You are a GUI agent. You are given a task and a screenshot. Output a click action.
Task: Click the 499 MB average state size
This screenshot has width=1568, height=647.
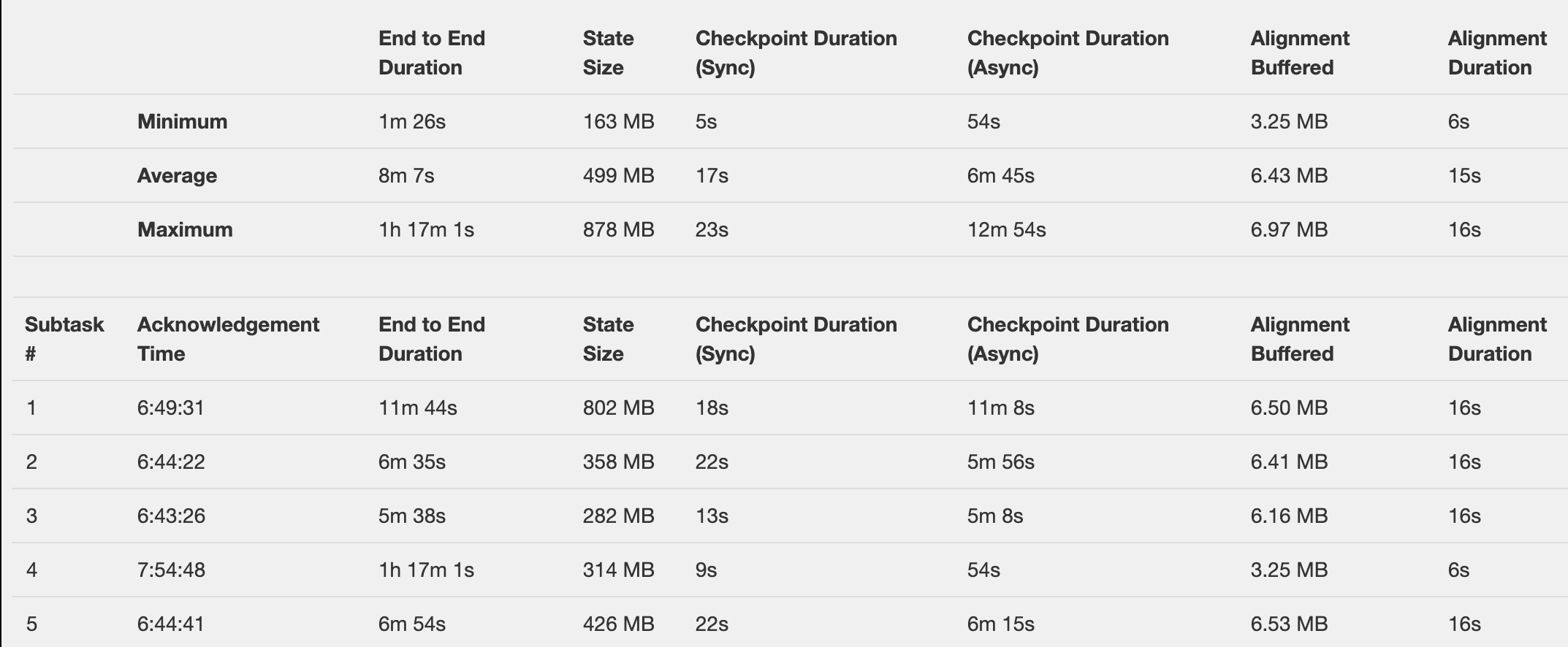coord(618,175)
